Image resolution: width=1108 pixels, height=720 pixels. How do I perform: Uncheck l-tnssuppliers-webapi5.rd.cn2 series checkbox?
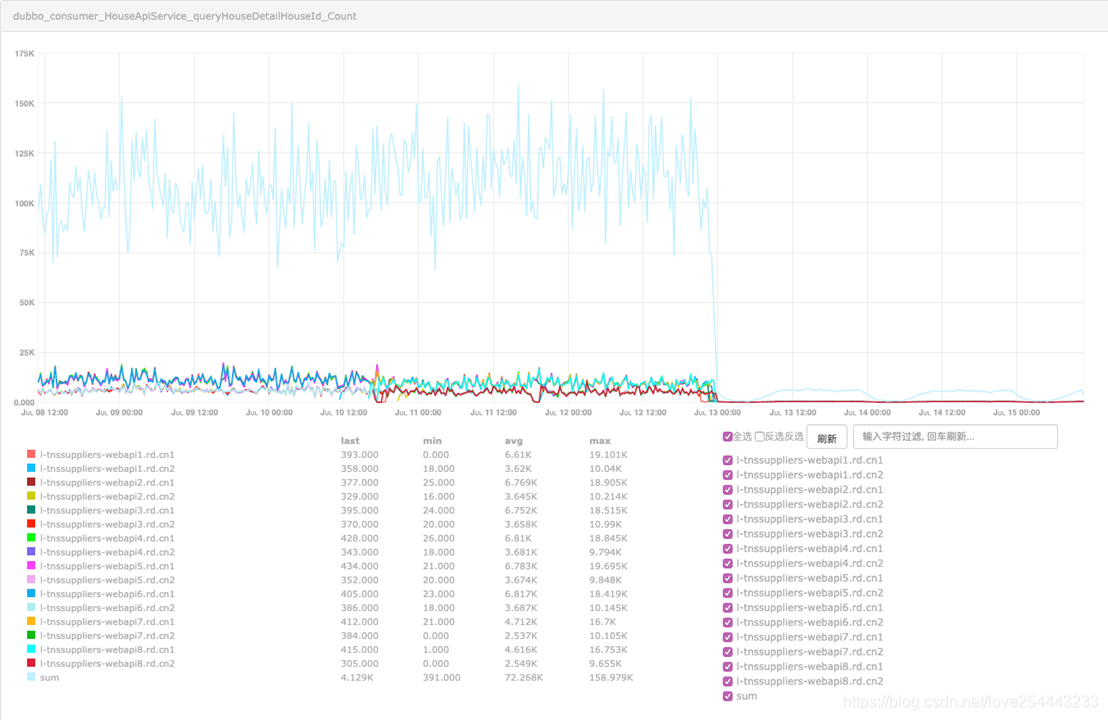728,593
